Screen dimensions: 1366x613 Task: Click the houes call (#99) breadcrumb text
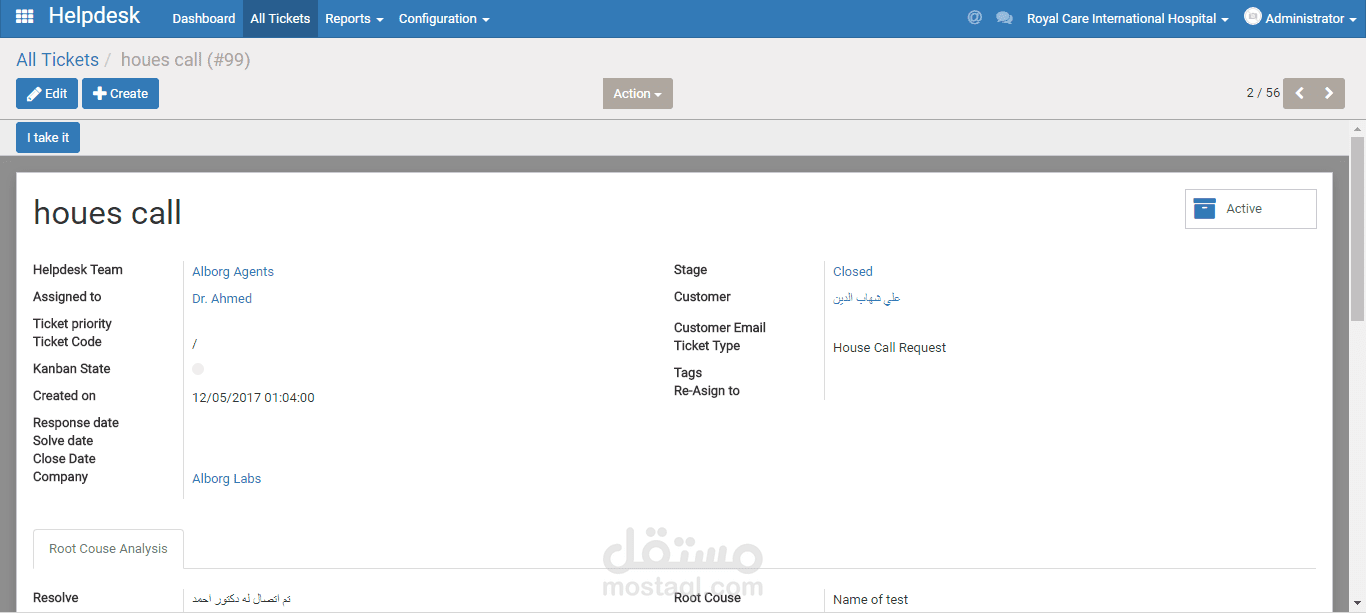pyautogui.click(x=186, y=60)
